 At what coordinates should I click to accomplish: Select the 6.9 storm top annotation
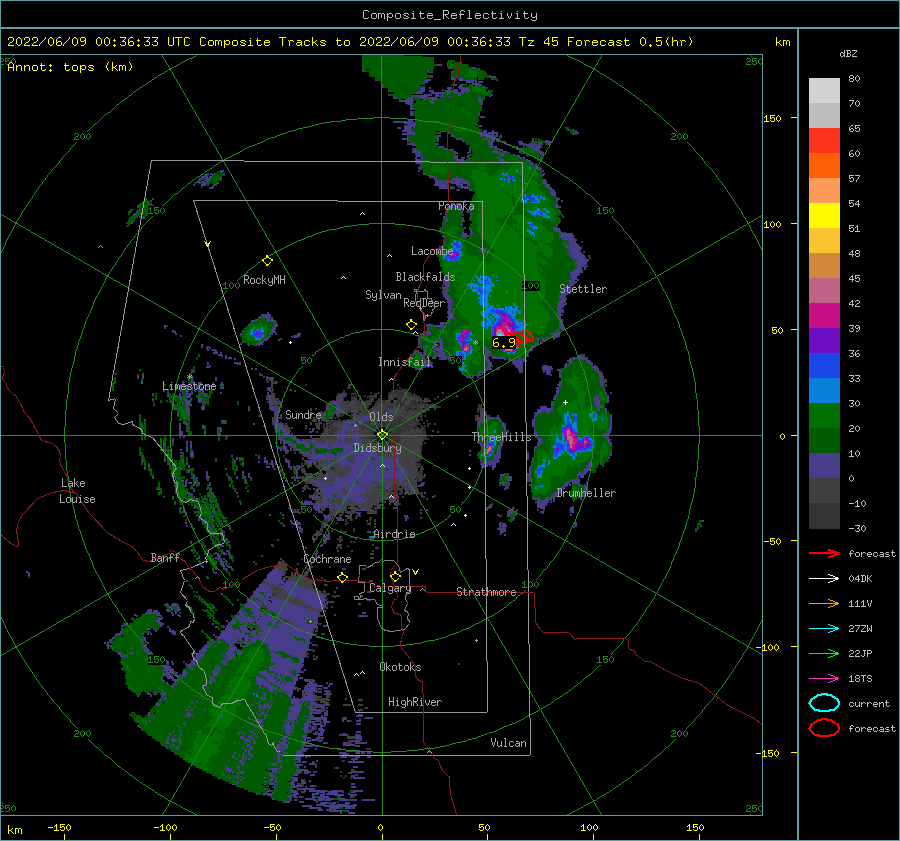504,343
